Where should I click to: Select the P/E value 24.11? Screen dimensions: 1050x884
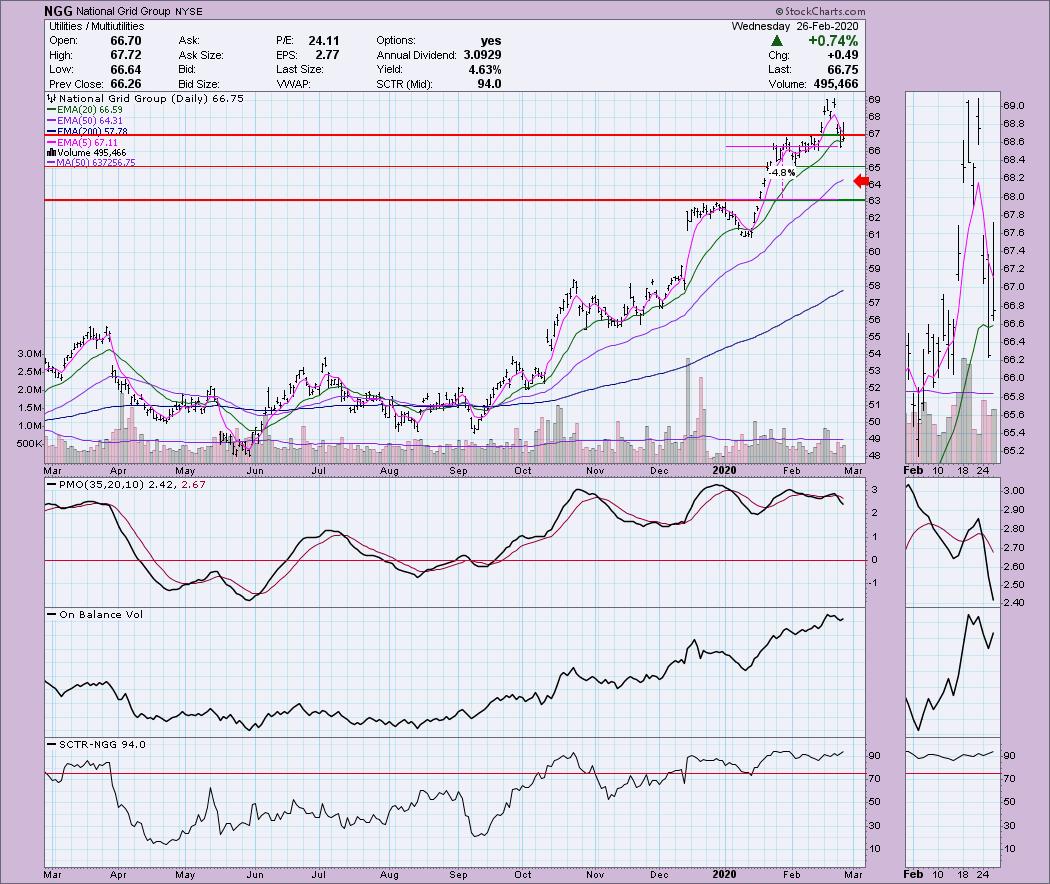pos(323,41)
